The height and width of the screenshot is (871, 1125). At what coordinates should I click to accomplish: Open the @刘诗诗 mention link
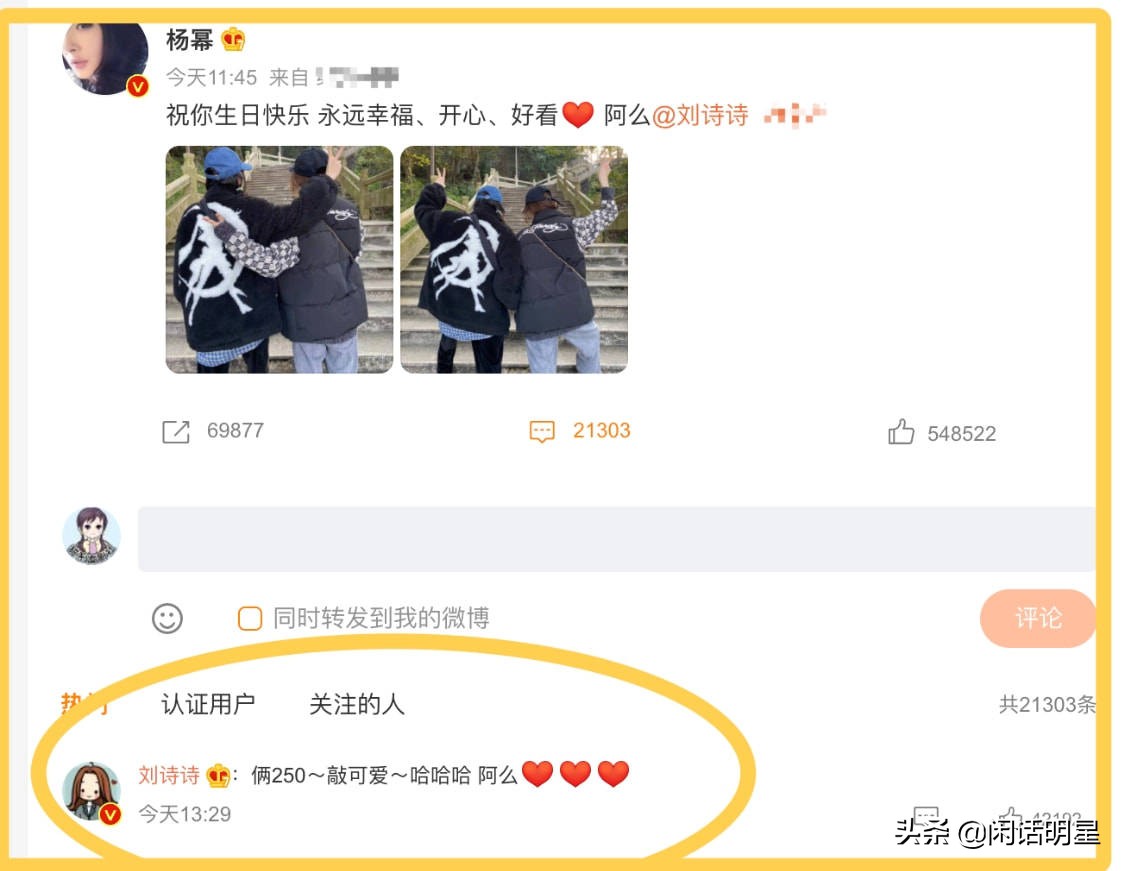point(700,115)
